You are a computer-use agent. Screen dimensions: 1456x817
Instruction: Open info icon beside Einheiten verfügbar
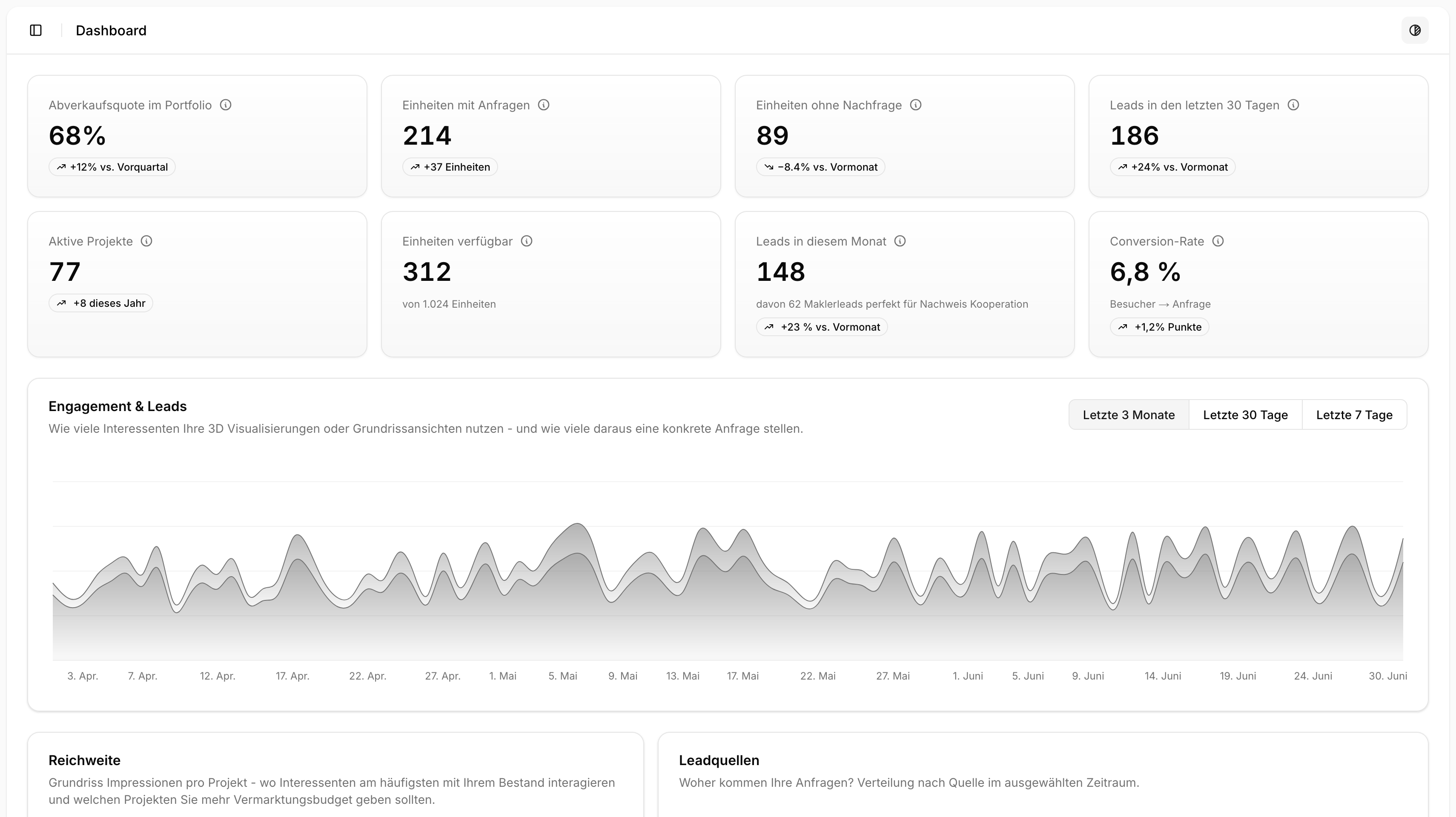527,241
